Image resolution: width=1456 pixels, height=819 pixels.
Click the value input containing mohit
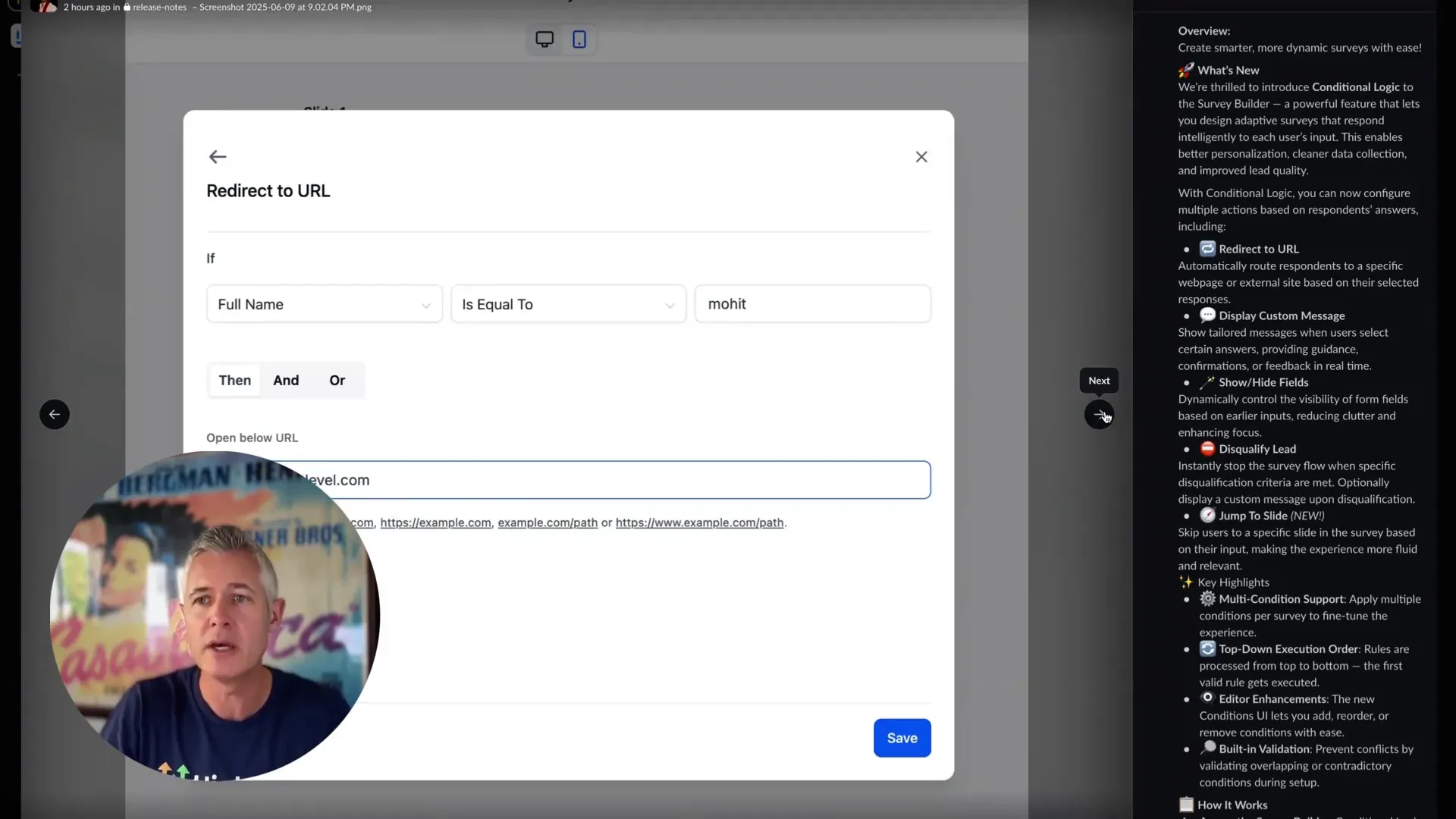[813, 304]
